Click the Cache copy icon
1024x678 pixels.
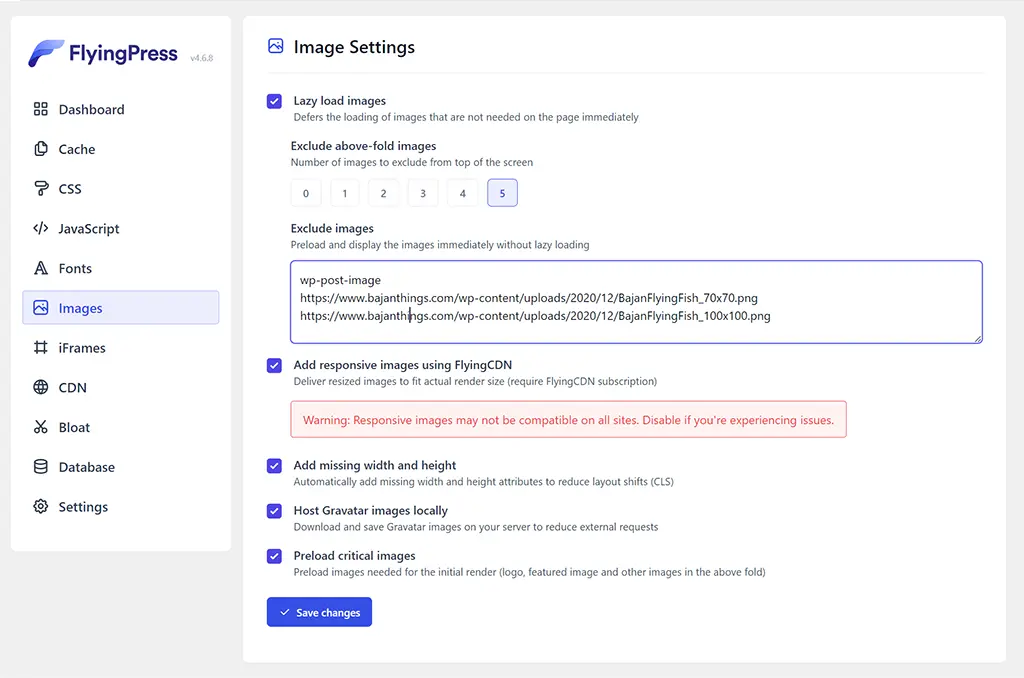pyautogui.click(x=40, y=149)
